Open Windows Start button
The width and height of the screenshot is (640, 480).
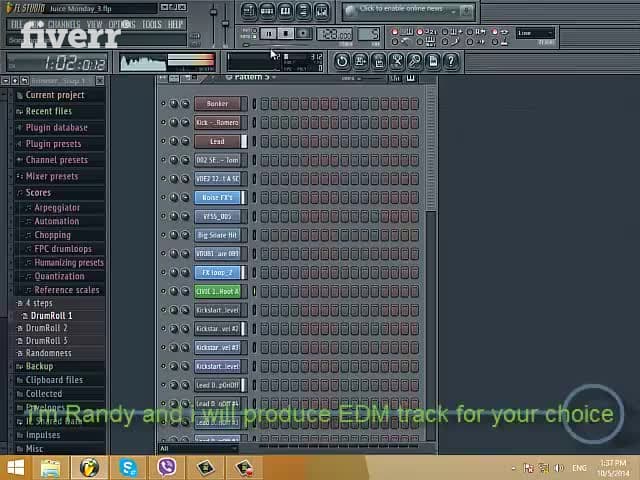(x=16, y=467)
